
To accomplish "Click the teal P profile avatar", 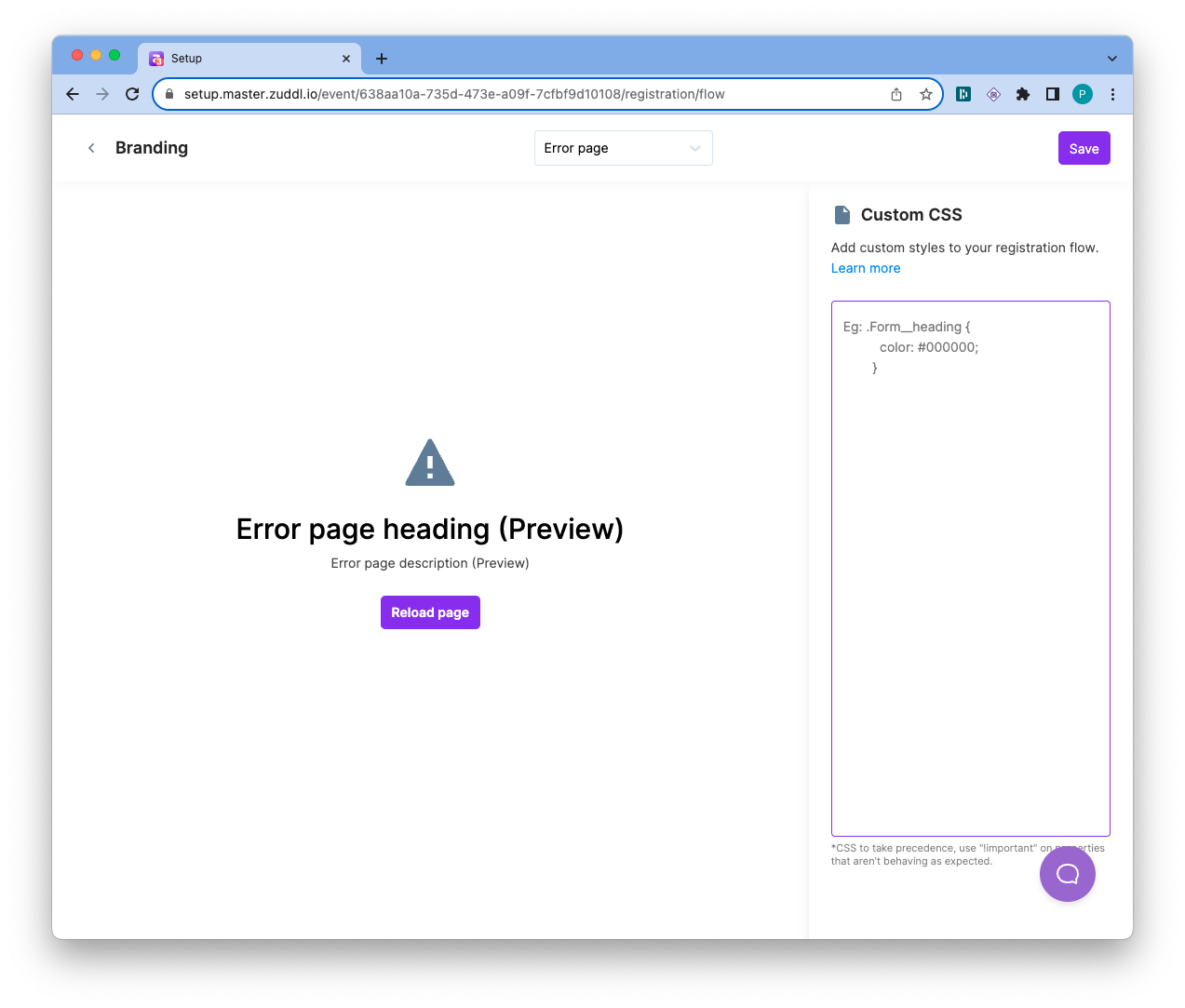I will tap(1082, 94).
